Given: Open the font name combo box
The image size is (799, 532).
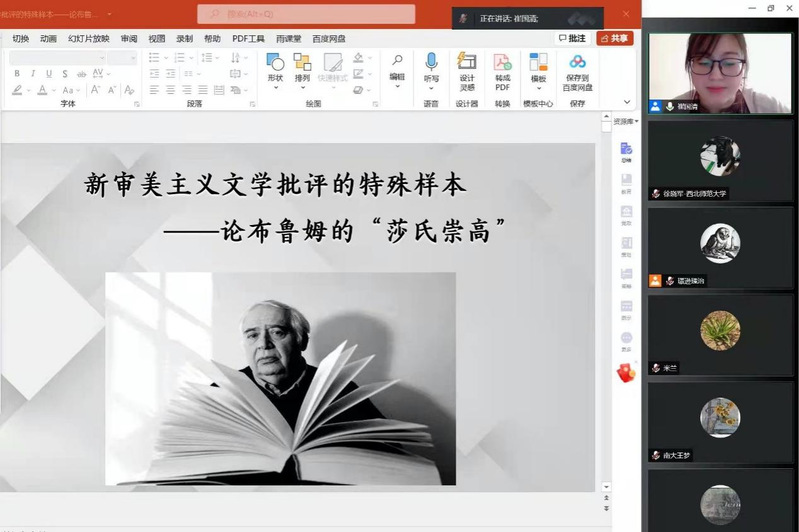Looking at the screenshot, I should (57, 58).
